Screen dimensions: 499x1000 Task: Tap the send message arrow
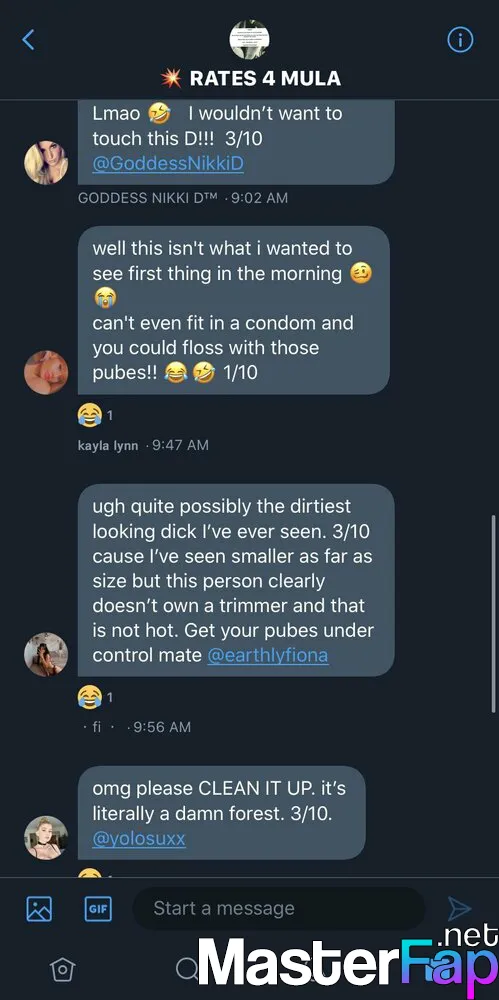tap(459, 908)
